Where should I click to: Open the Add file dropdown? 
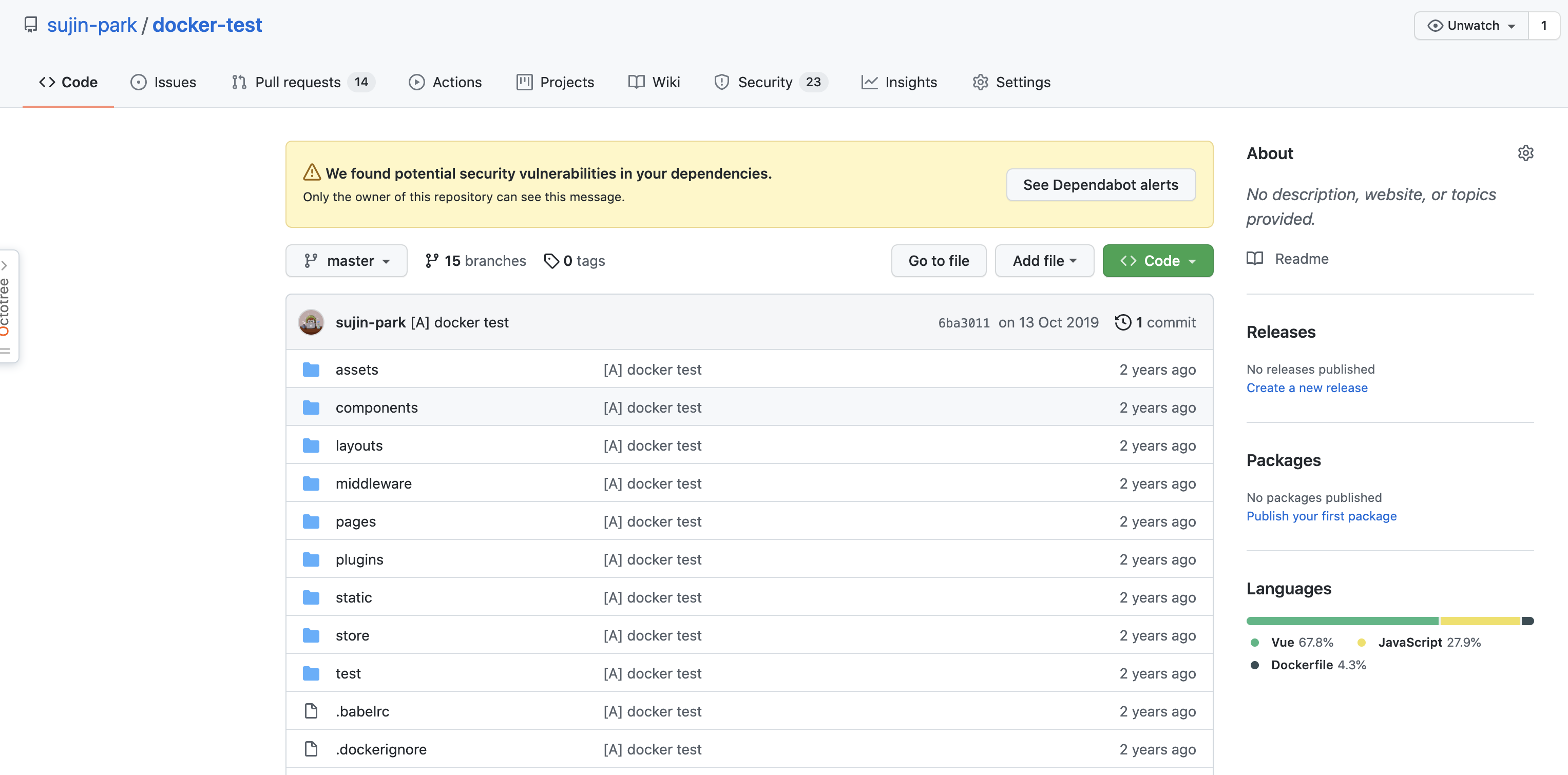coord(1044,260)
